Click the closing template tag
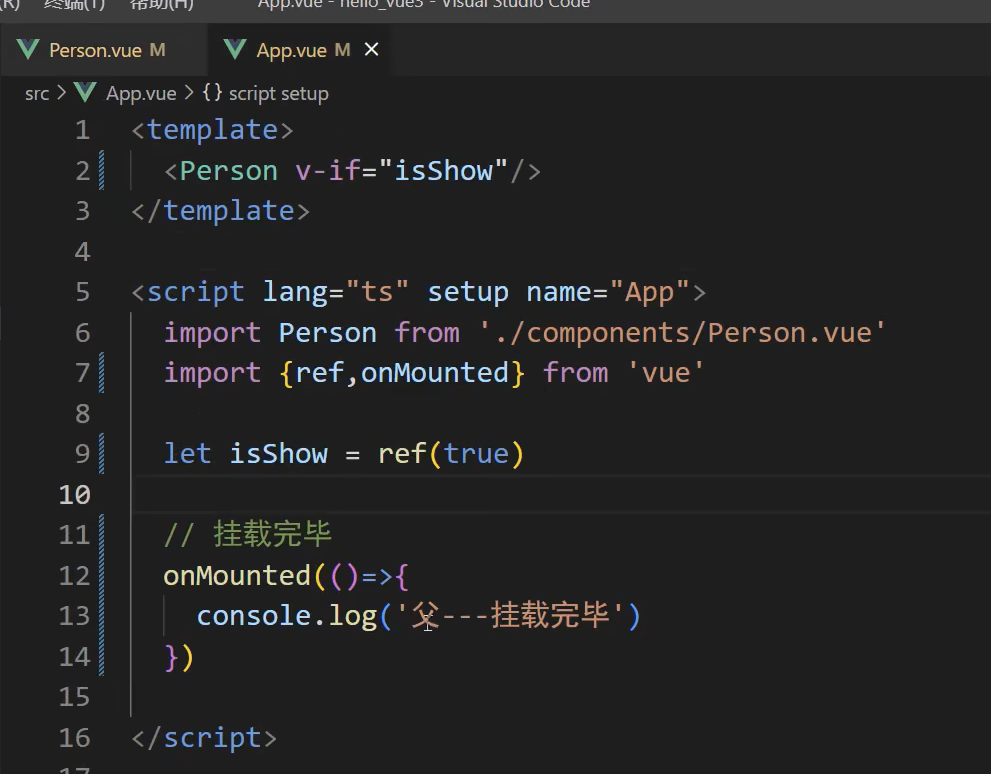Viewport: 991px width, 774px height. (221, 211)
